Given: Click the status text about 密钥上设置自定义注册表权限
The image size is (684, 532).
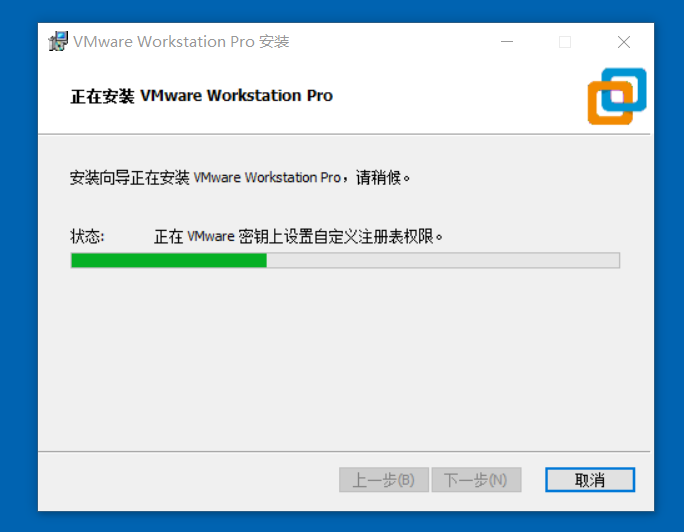Looking at the screenshot, I should click(298, 236).
